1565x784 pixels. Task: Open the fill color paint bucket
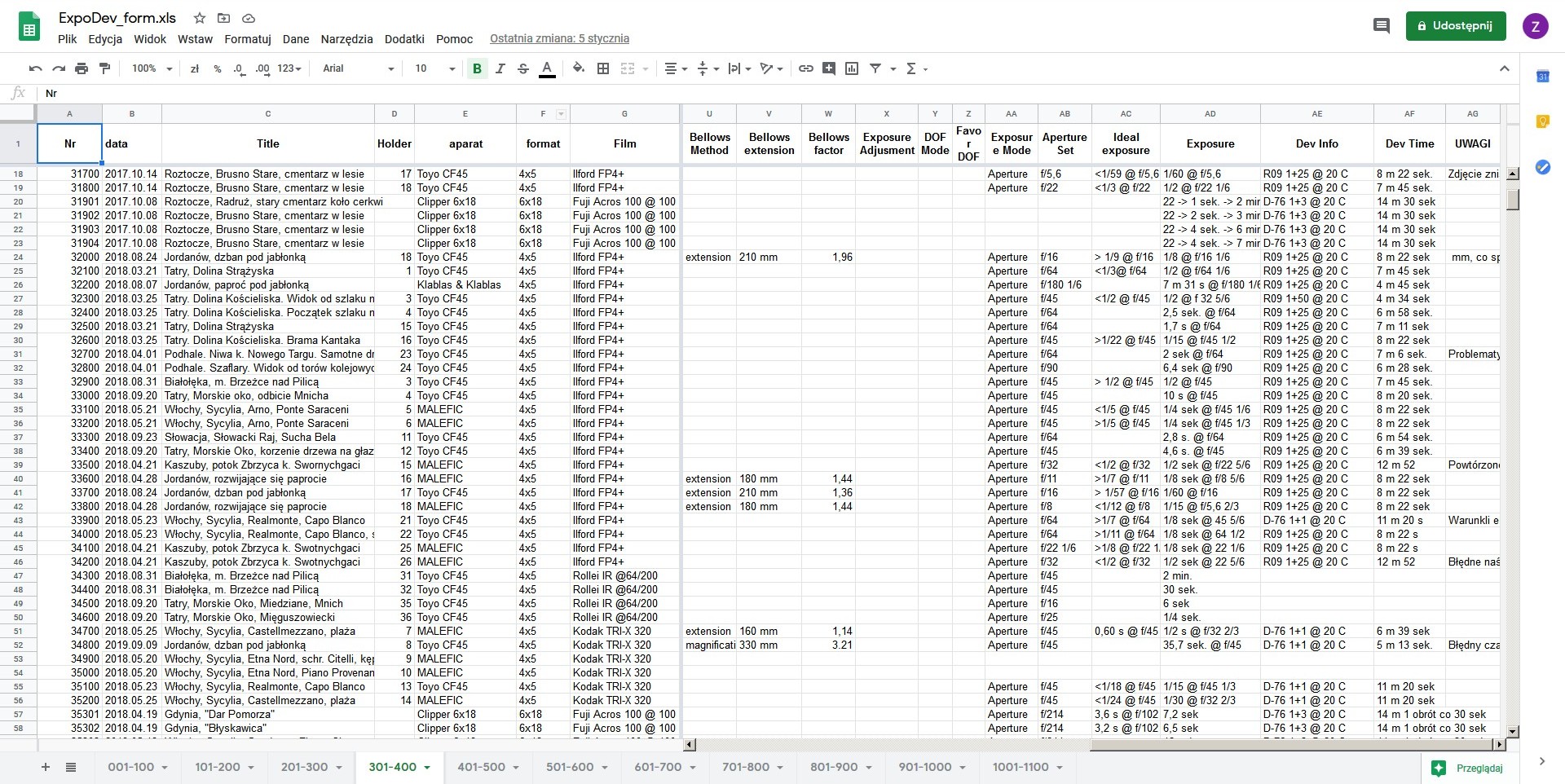(578, 68)
